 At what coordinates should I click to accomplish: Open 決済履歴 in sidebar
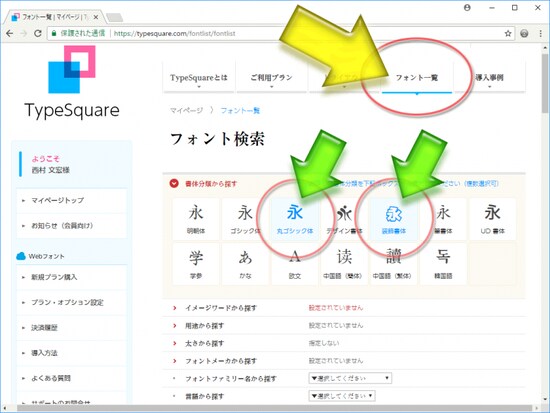72,328
